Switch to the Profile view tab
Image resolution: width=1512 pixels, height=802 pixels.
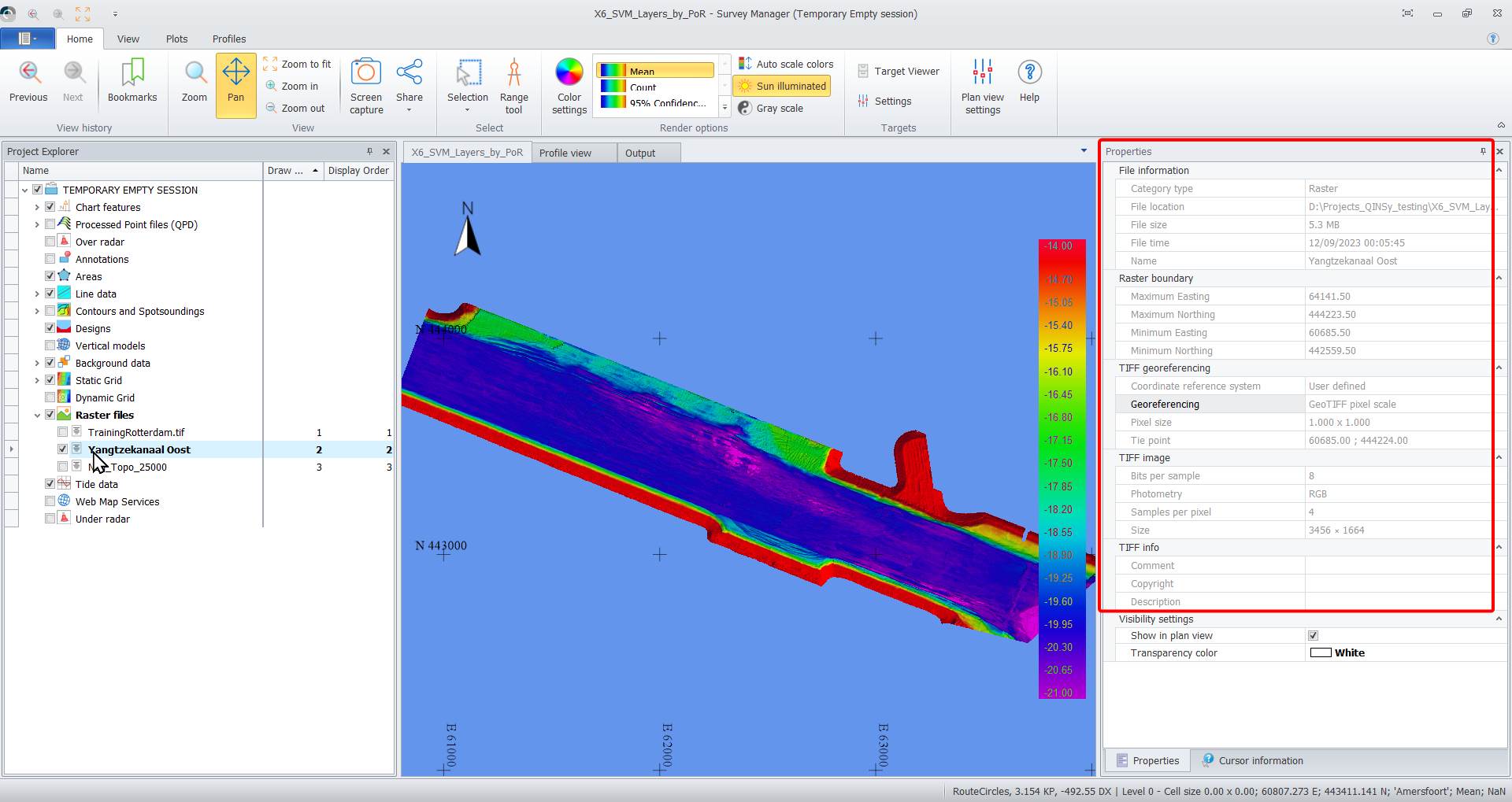point(565,153)
